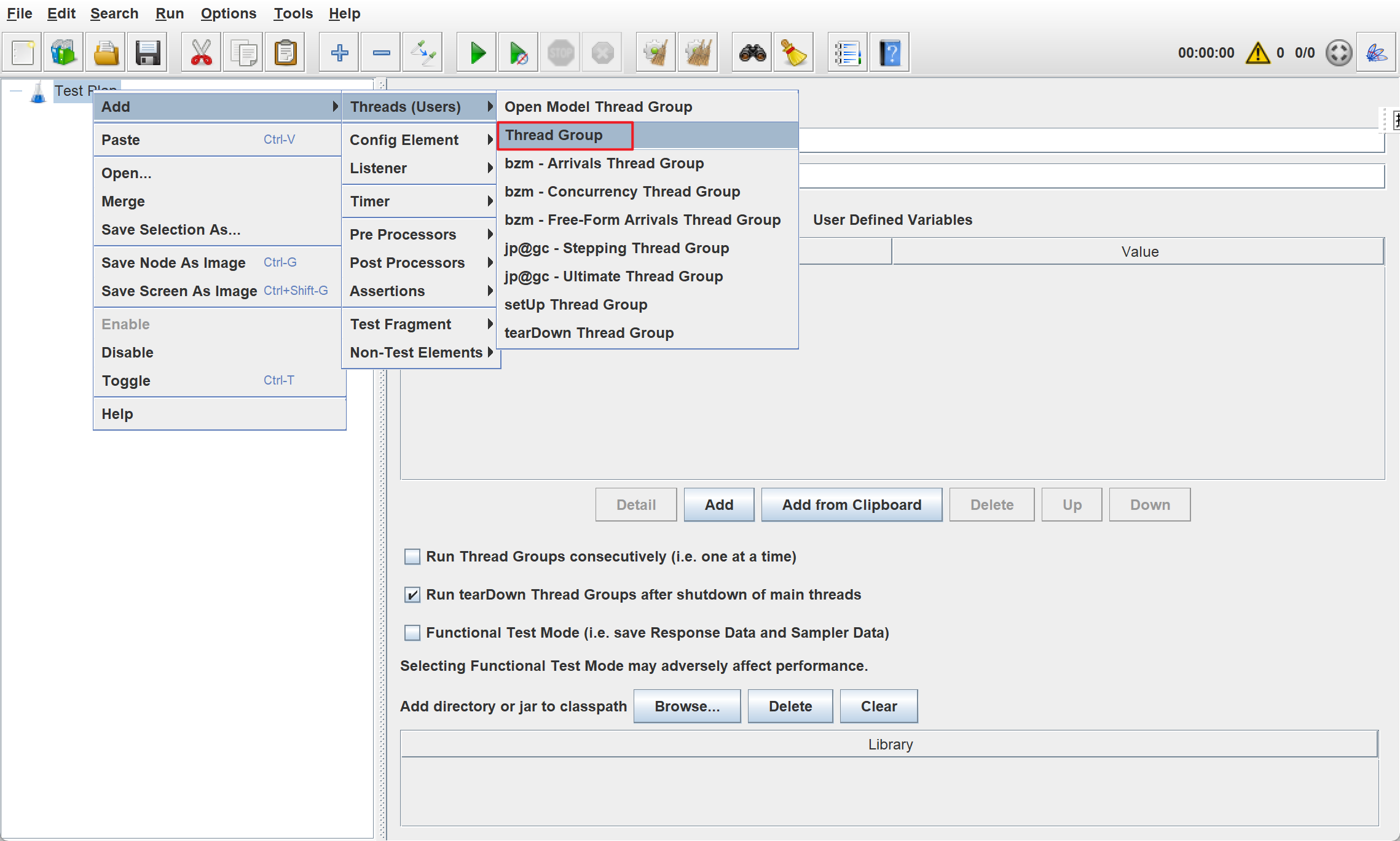Click the Browse... classpath button

click(x=686, y=706)
